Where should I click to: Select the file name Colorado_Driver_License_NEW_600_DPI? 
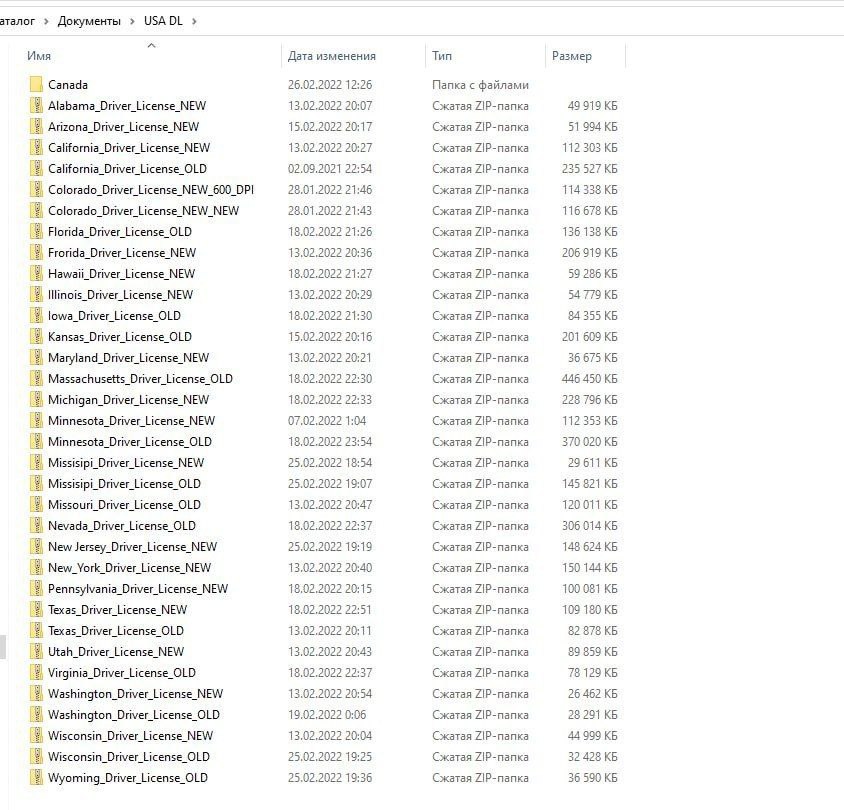pos(151,190)
